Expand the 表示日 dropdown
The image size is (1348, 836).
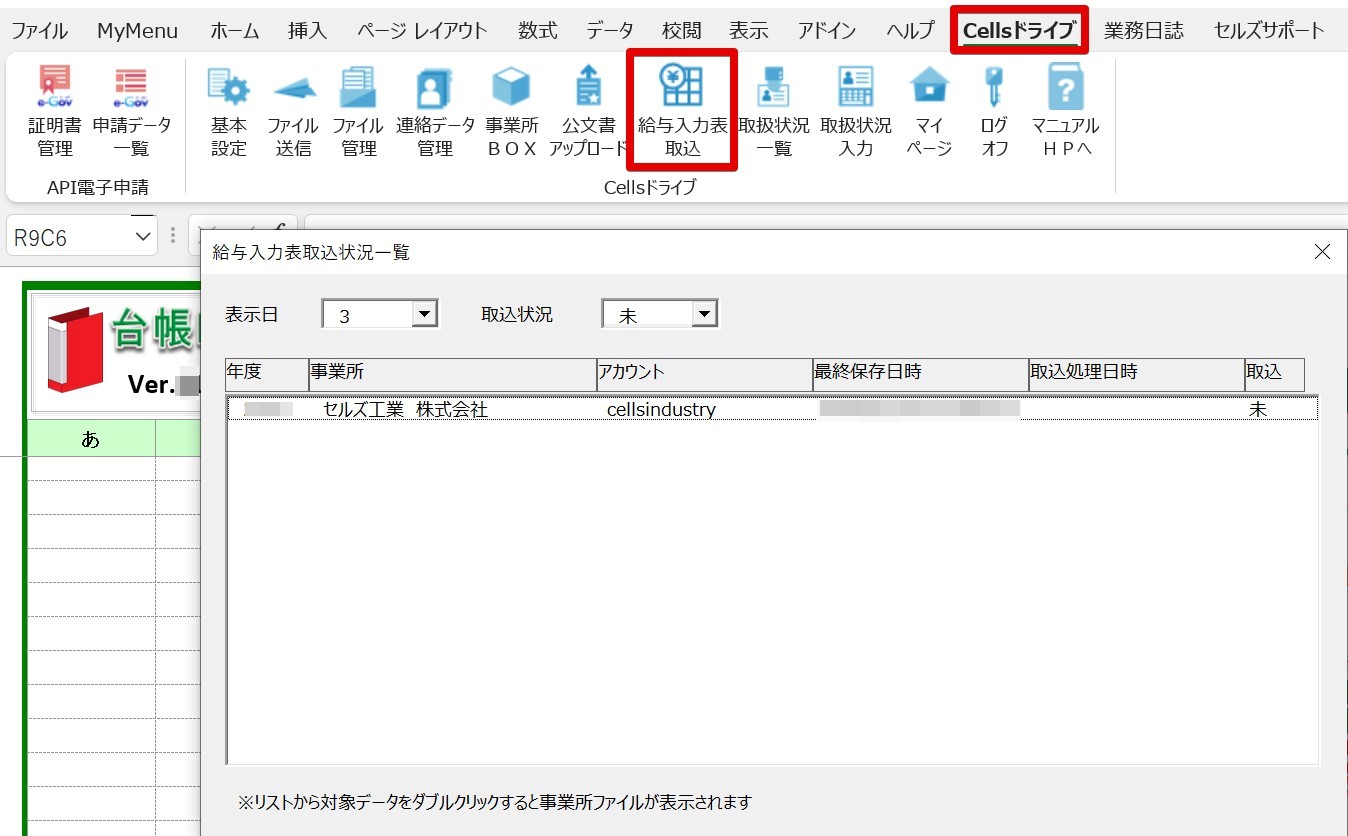[426, 314]
